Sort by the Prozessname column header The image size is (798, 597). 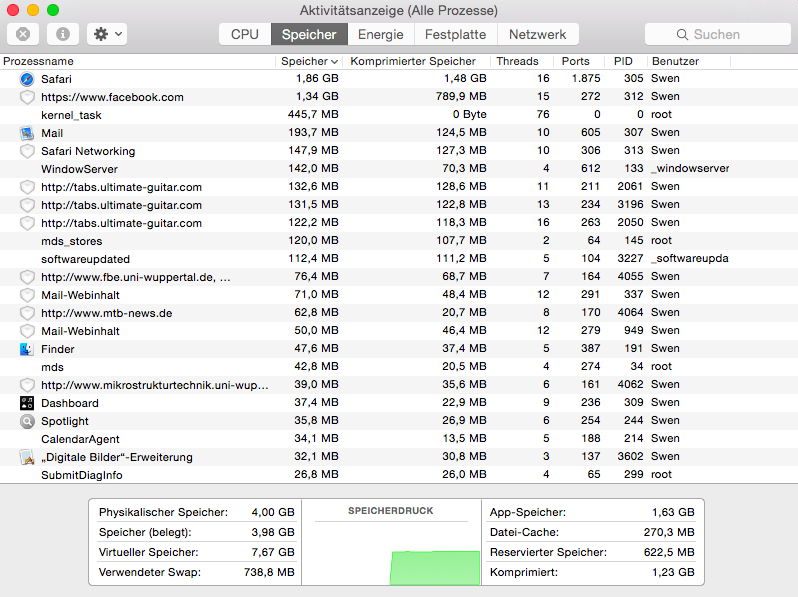pyautogui.click(x=138, y=61)
